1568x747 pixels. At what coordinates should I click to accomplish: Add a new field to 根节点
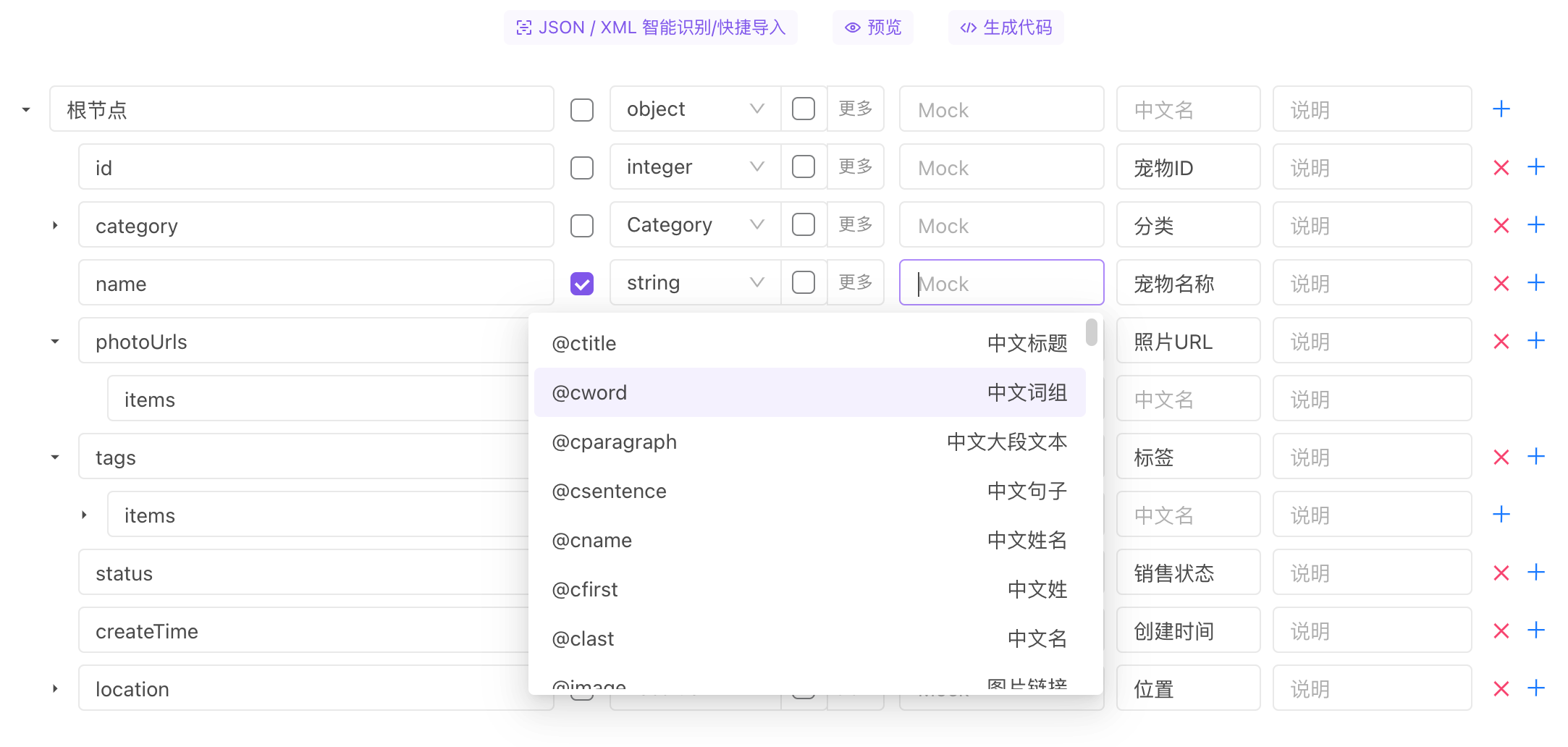click(x=1501, y=109)
